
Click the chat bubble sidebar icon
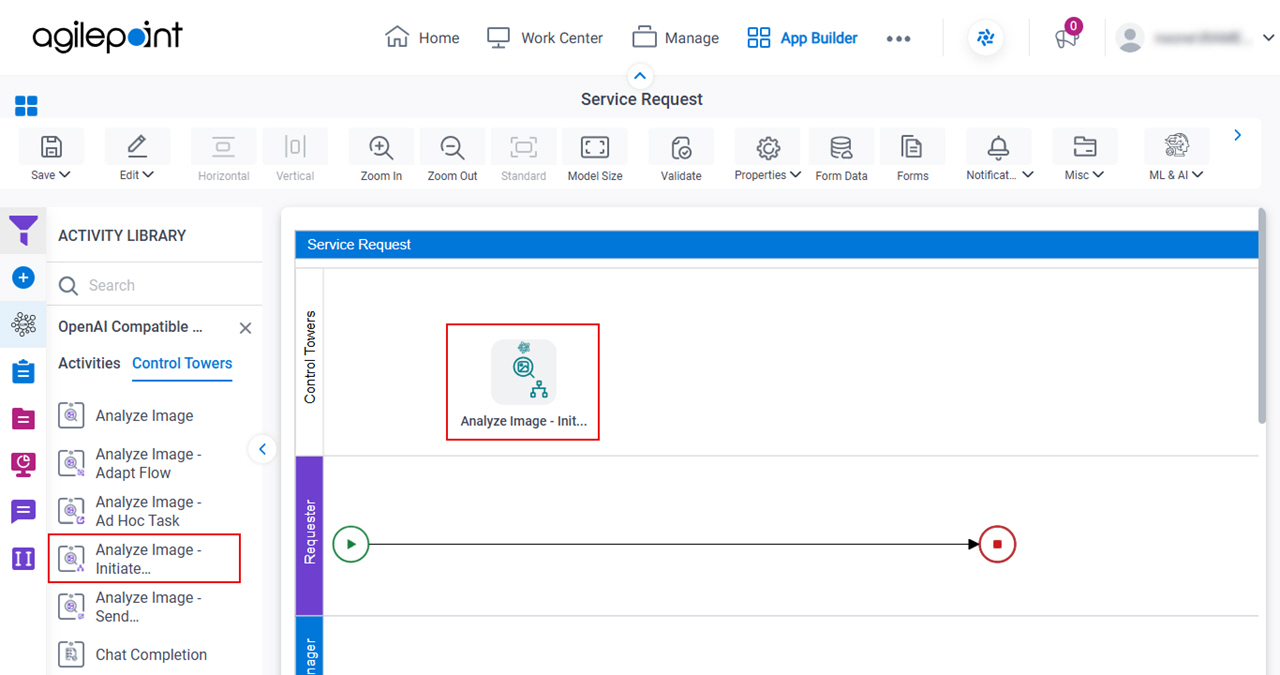pyautogui.click(x=23, y=512)
